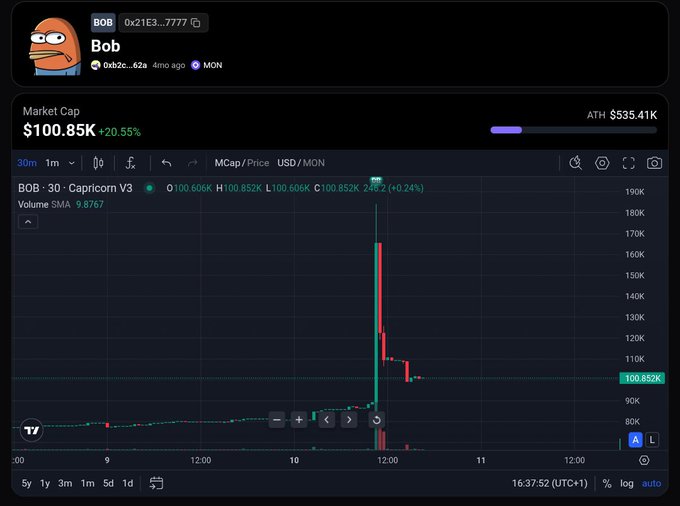Click the current price label 100.852K
The height and width of the screenshot is (506, 680).
642,379
